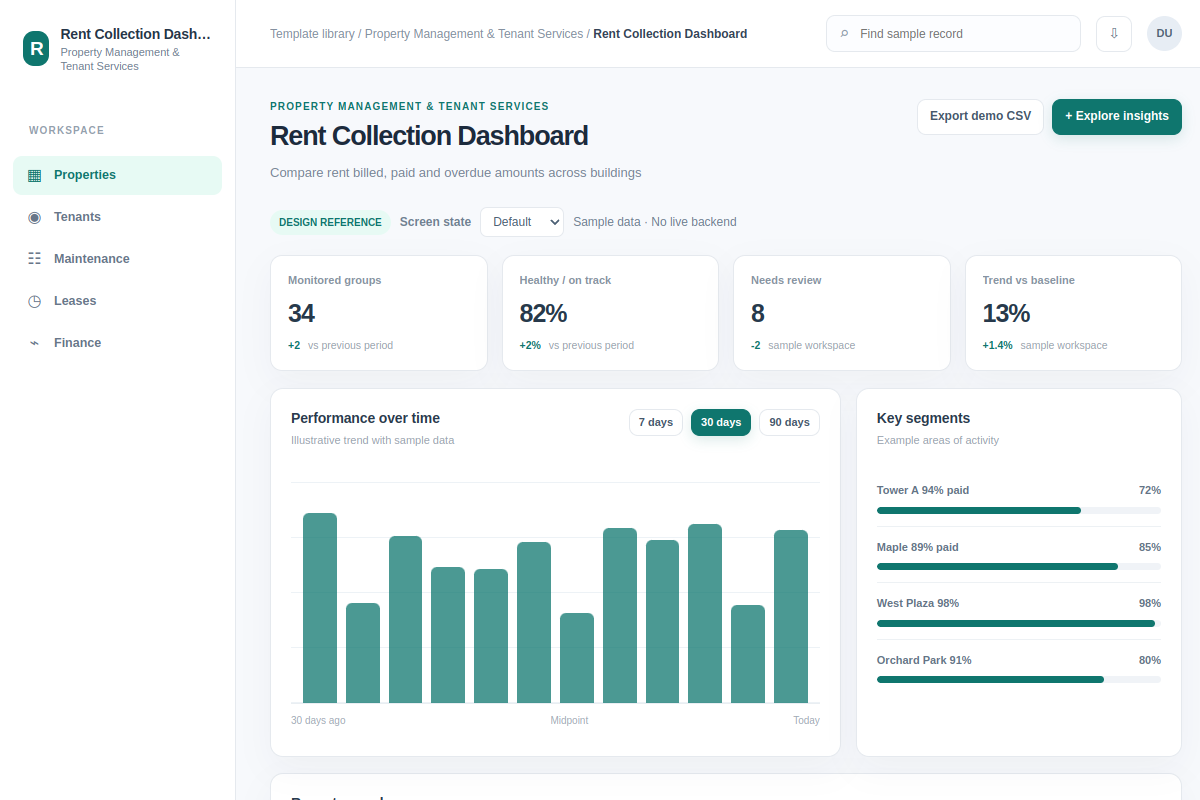Viewport: 1200px width, 800px height.
Task: Click the Healthy / on track card
Action: click(610, 313)
